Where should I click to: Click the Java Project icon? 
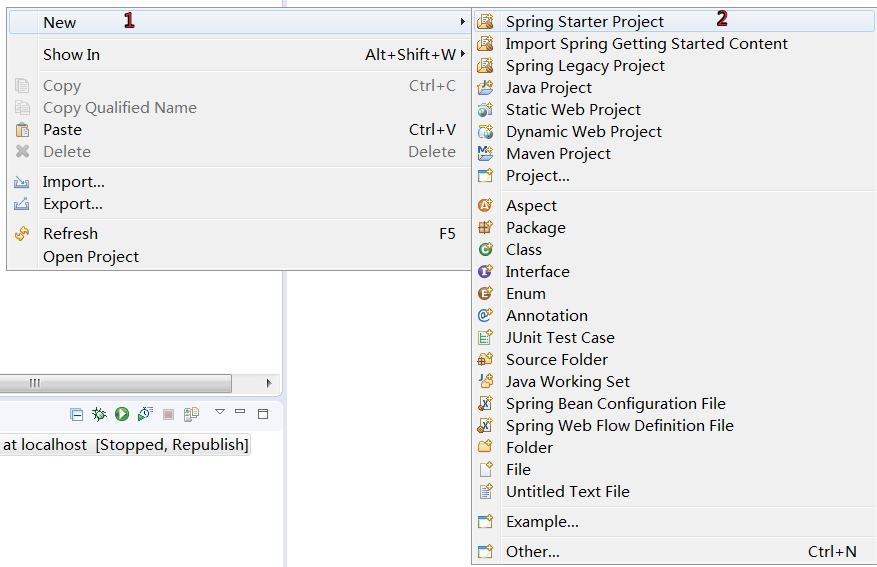click(485, 87)
